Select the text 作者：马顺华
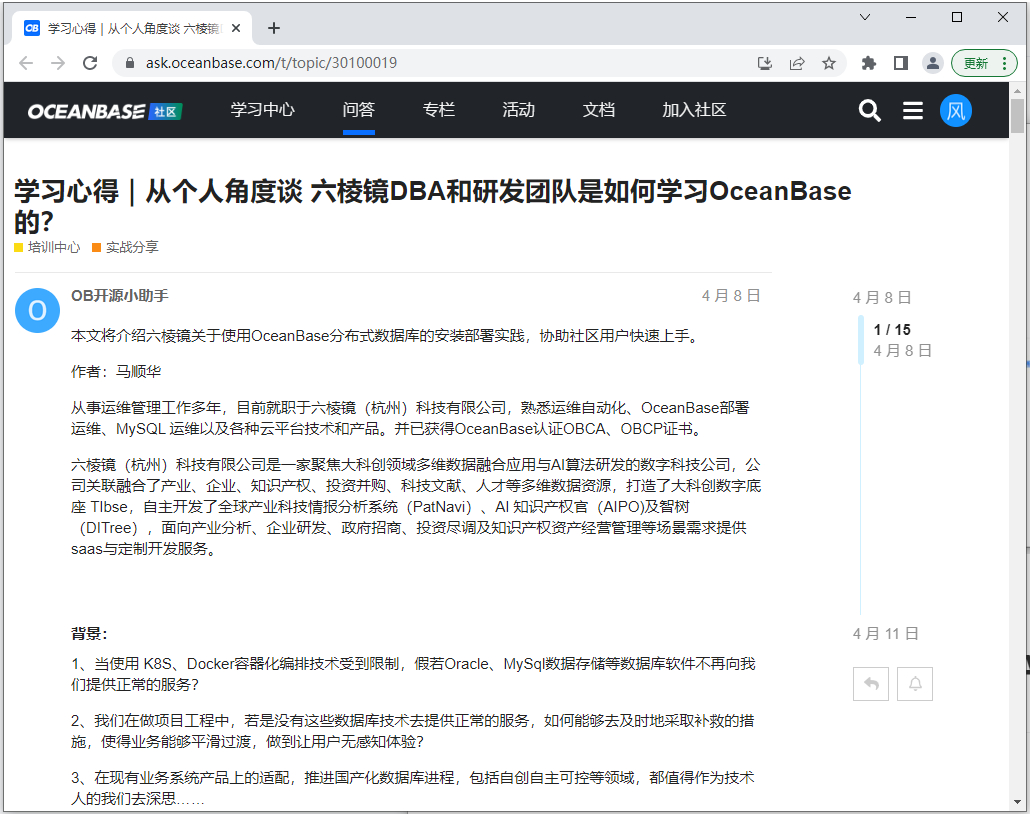 pos(116,372)
